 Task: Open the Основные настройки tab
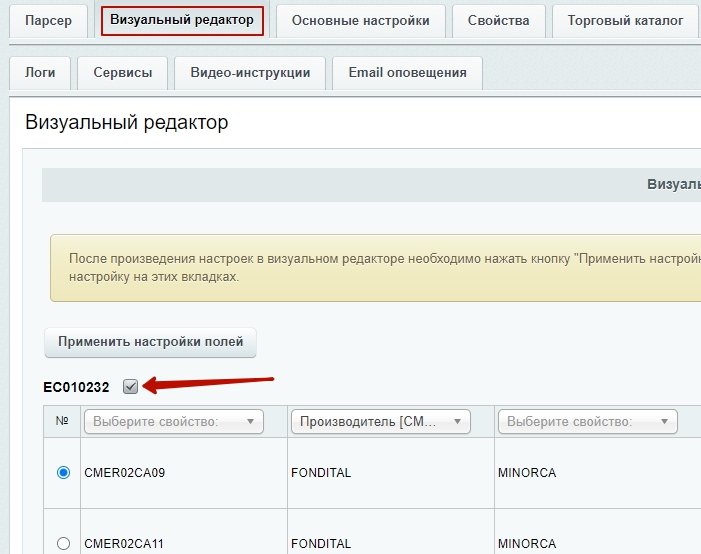point(360,21)
